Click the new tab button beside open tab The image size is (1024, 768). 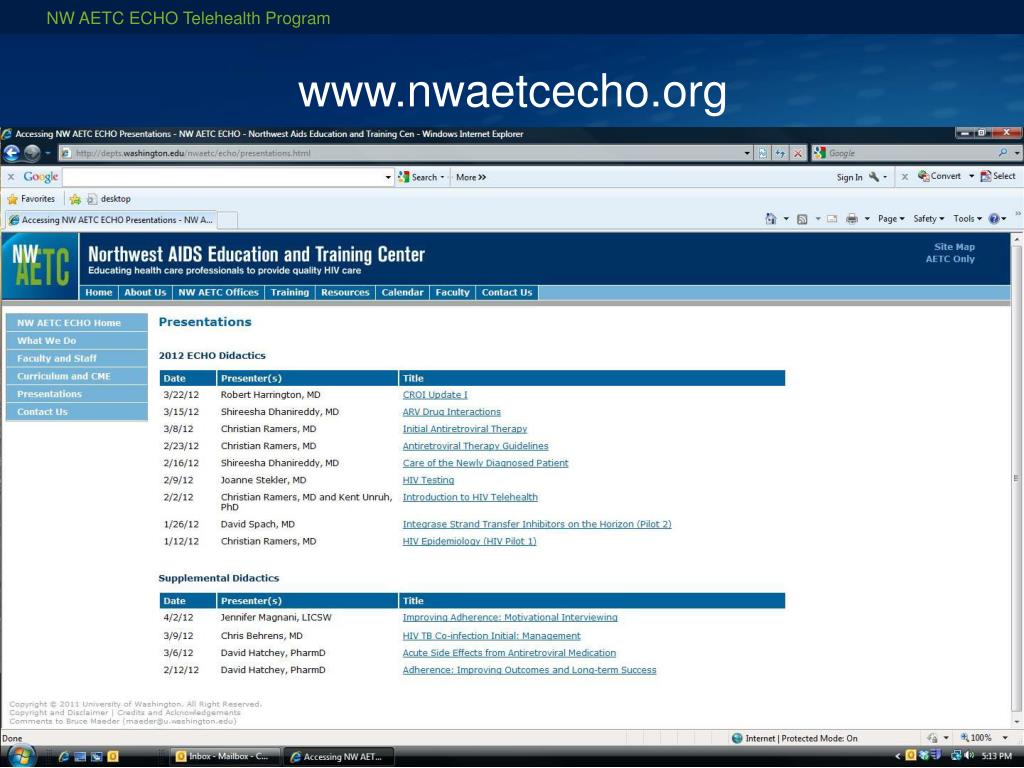click(227, 220)
